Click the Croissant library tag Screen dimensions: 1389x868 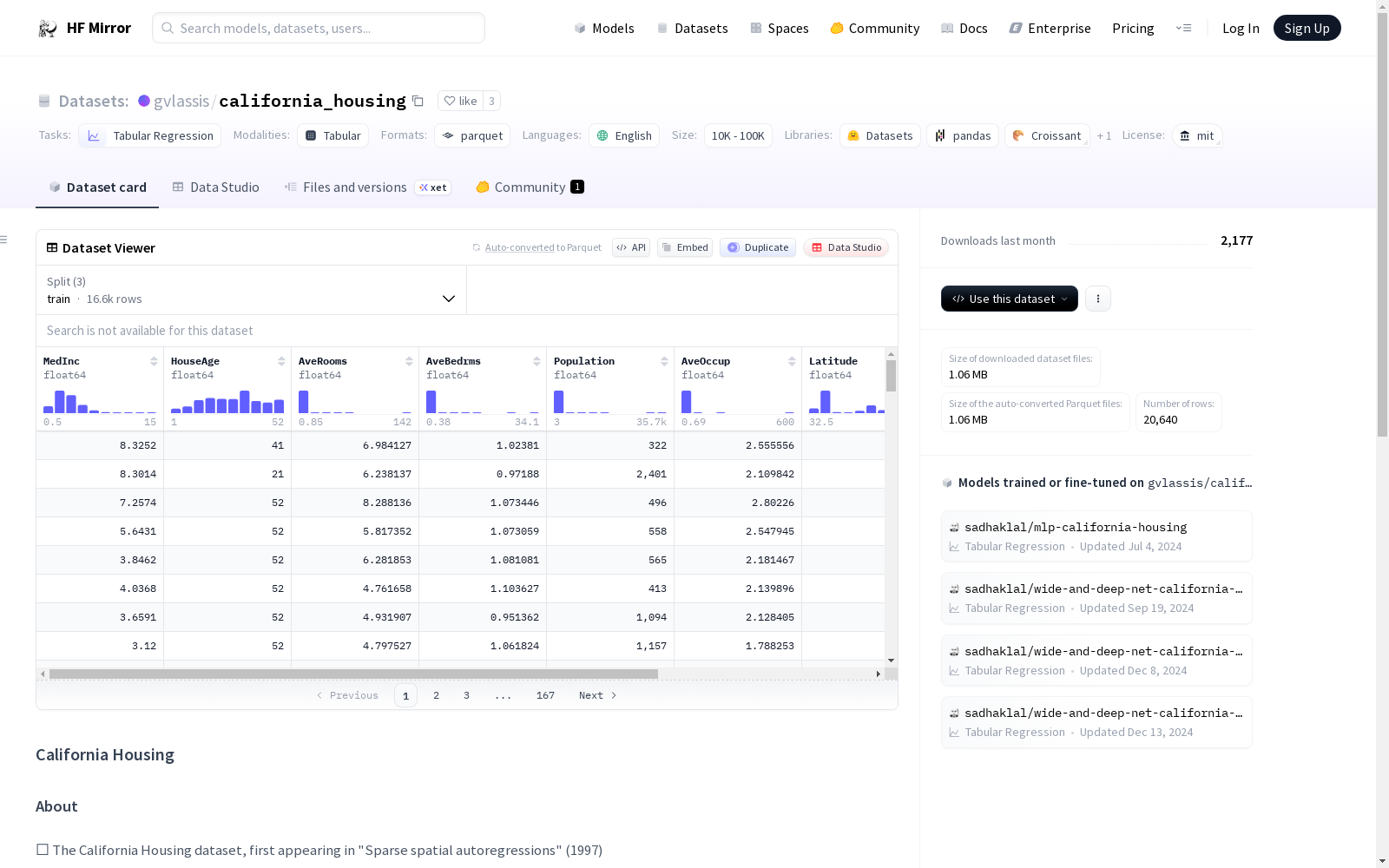tap(1047, 135)
